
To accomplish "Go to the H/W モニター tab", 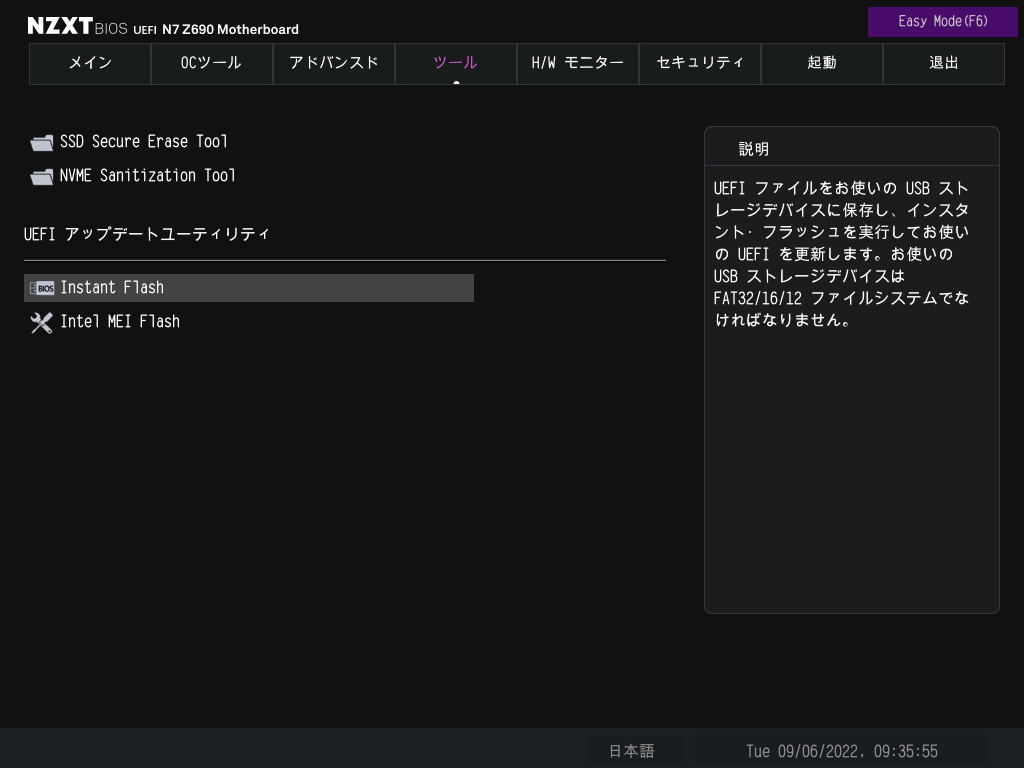I will tap(577, 63).
